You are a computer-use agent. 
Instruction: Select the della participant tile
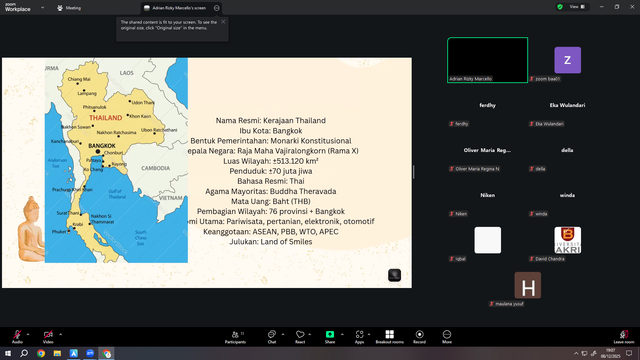click(567, 150)
